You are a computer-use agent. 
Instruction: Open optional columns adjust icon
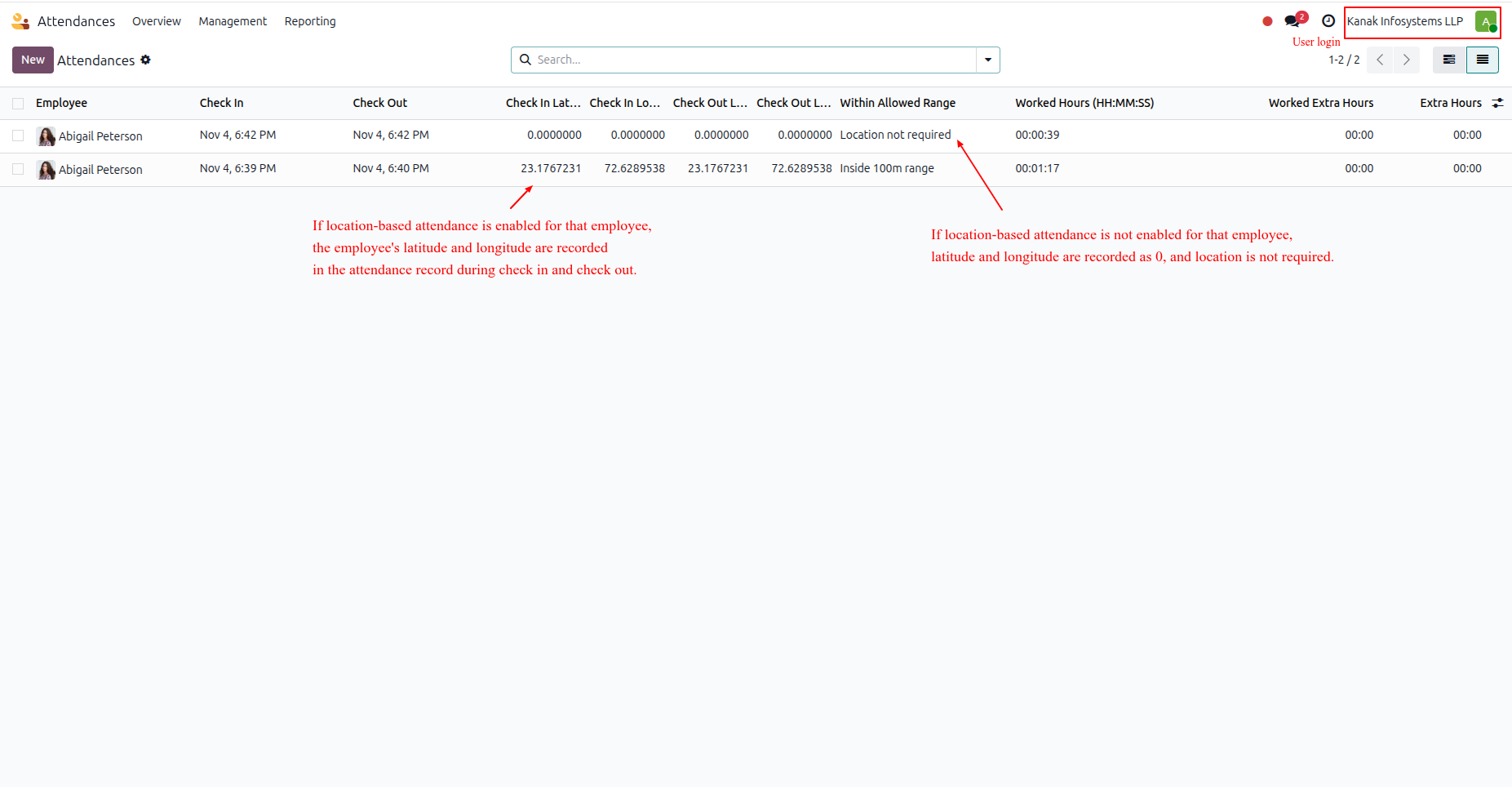click(x=1498, y=103)
